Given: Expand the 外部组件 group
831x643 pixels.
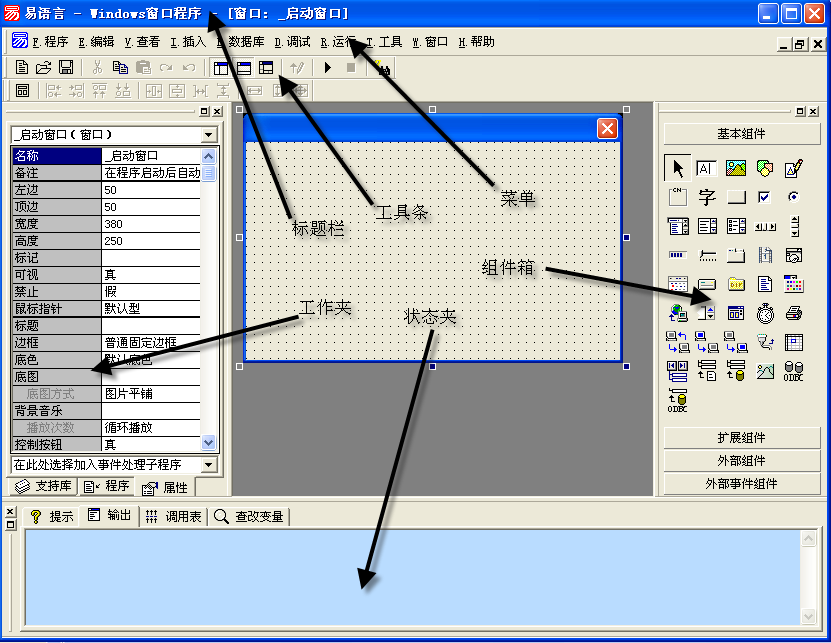Looking at the screenshot, I should (741, 461).
